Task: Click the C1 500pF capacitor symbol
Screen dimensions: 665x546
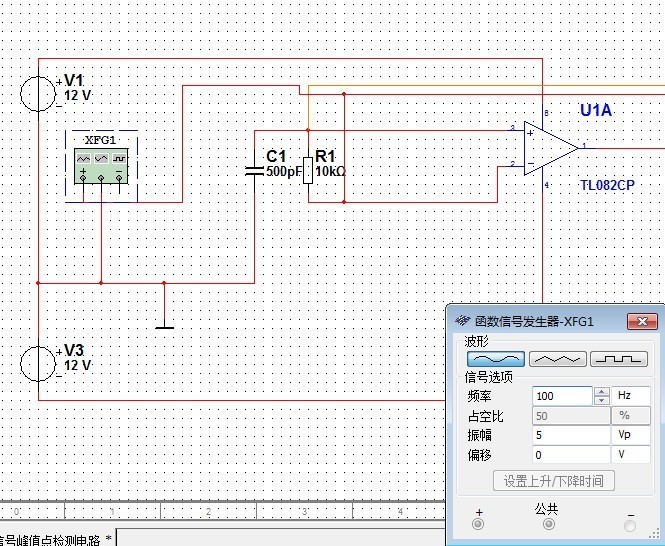Action: 254,169
